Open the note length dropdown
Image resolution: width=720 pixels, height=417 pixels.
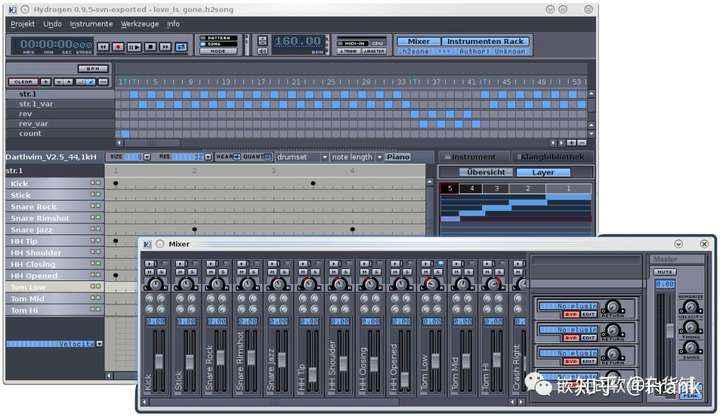[356, 157]
